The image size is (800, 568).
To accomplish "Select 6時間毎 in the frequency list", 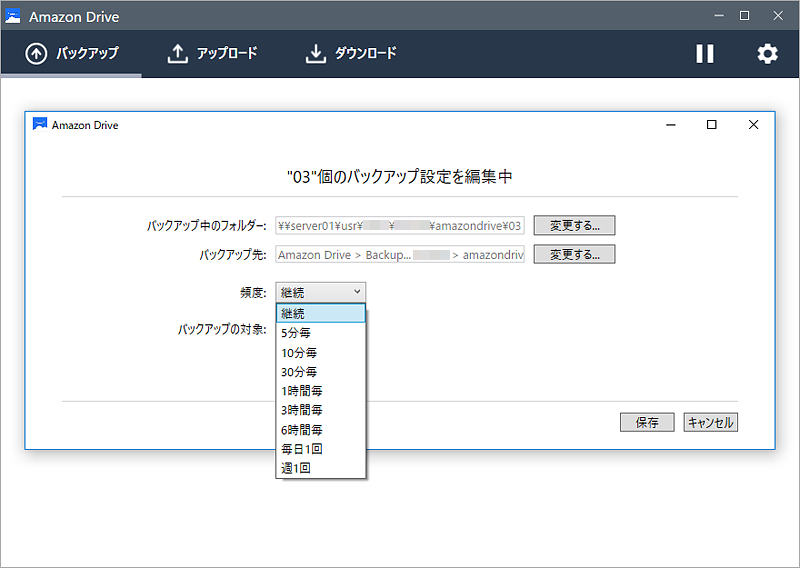I will click(x=321, y=430).
